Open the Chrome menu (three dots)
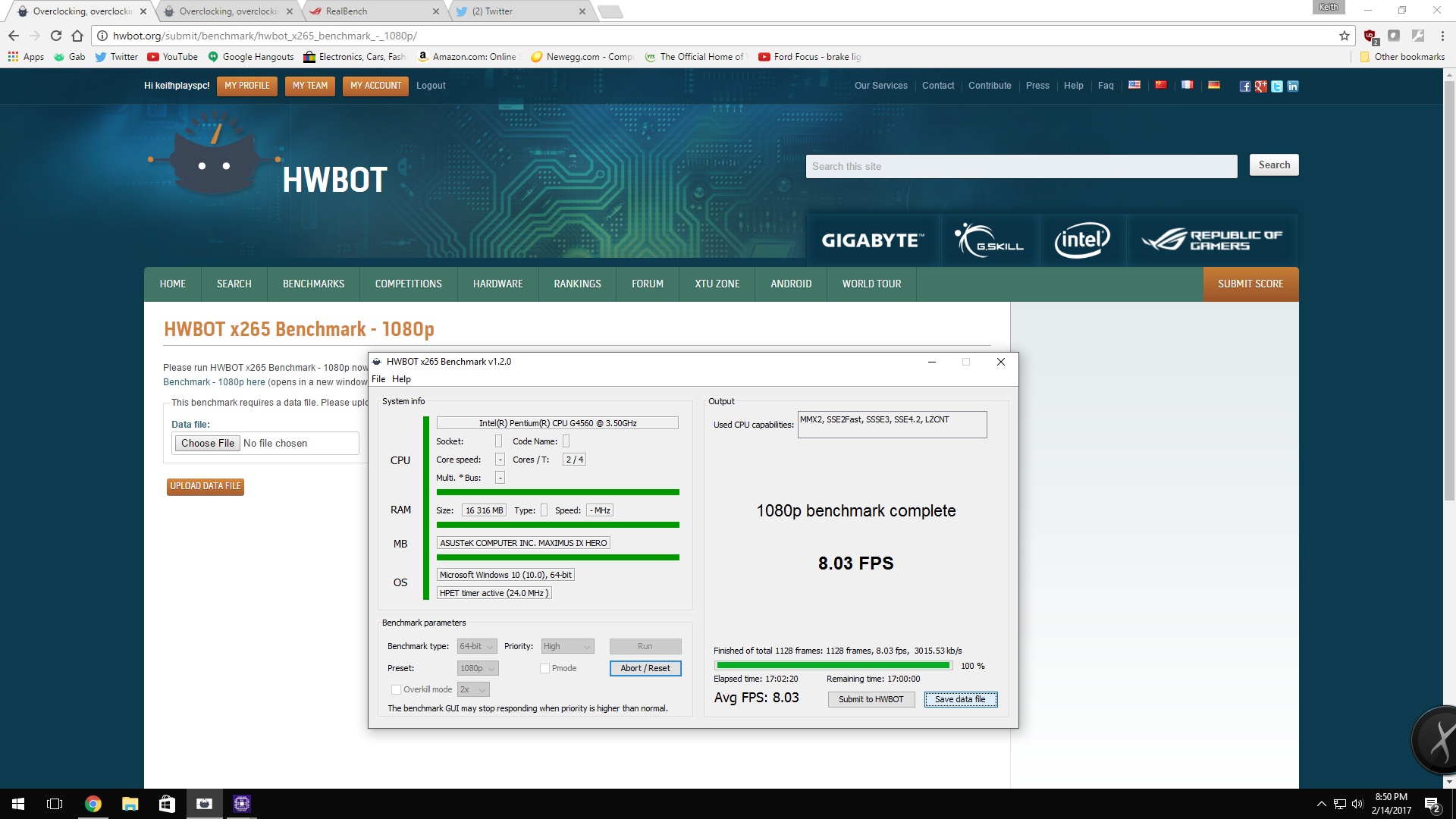This screenshot has height=819, width=1456. [x=1442, y=36]
